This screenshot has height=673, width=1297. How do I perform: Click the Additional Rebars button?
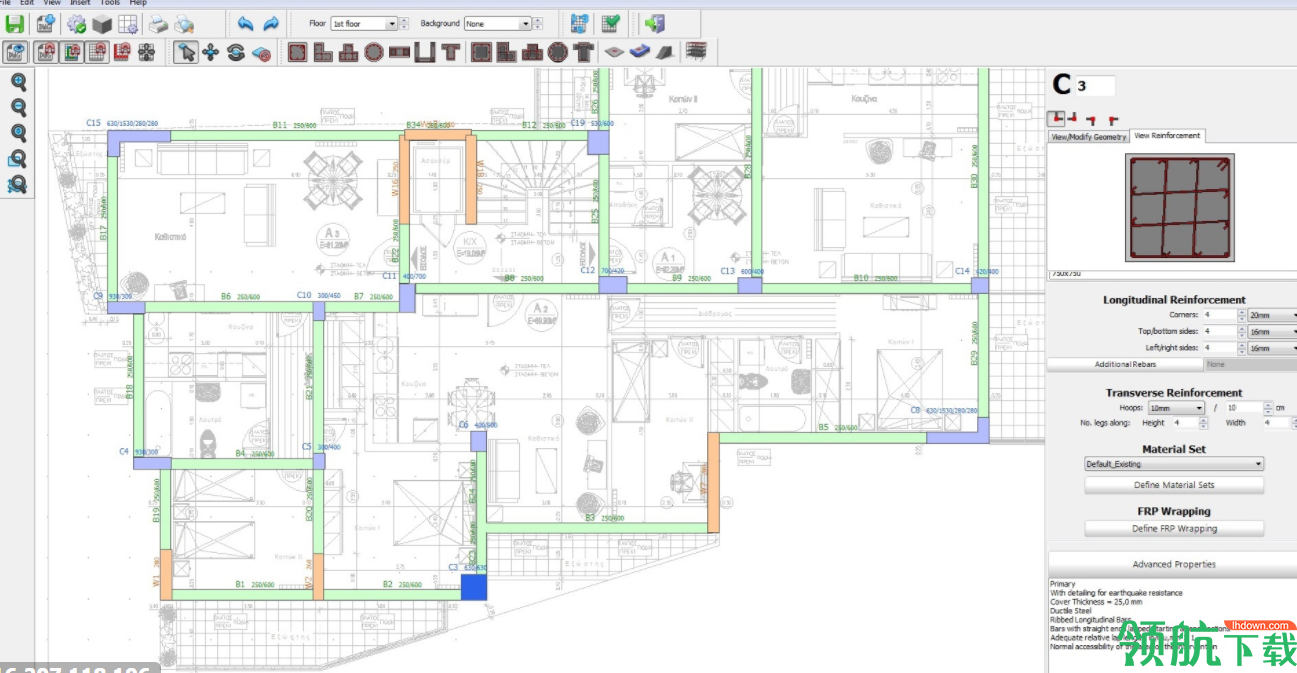coord(1125,365)
